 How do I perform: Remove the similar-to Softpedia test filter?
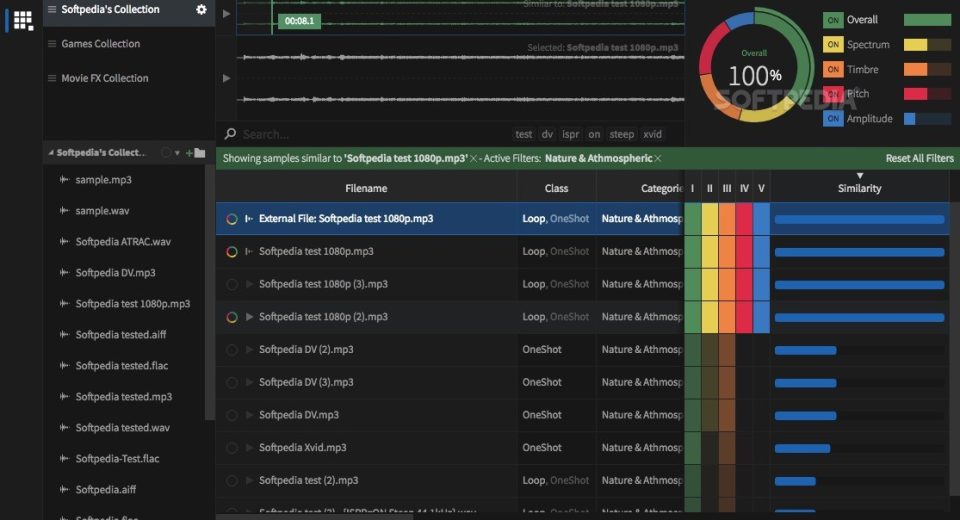tap(473, 159)
